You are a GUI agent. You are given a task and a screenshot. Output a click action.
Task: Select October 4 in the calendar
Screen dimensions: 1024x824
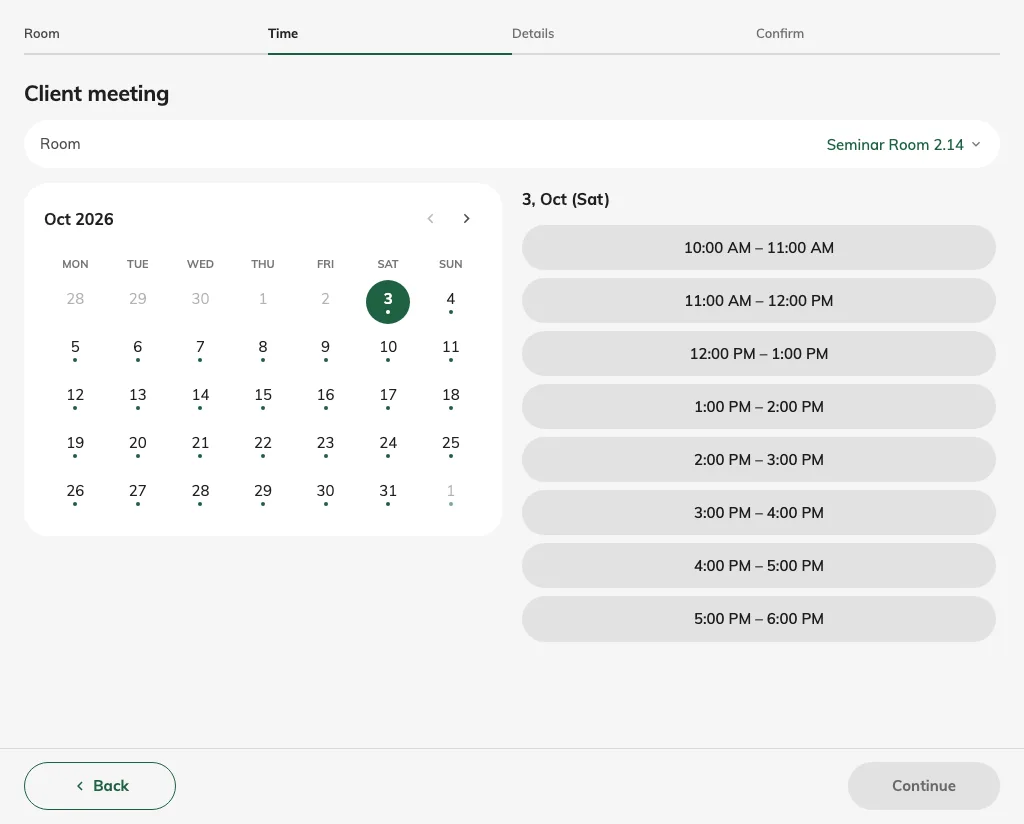click(x=451, y=302)
